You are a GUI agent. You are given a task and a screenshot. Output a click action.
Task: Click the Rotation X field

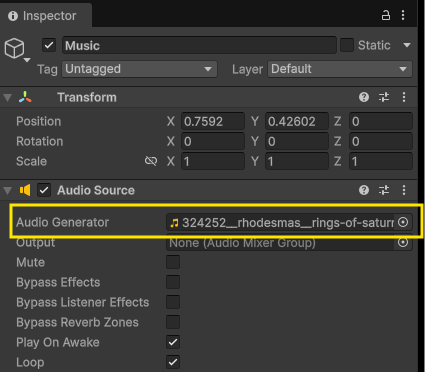pyautogui.click(x=213, y=141)
